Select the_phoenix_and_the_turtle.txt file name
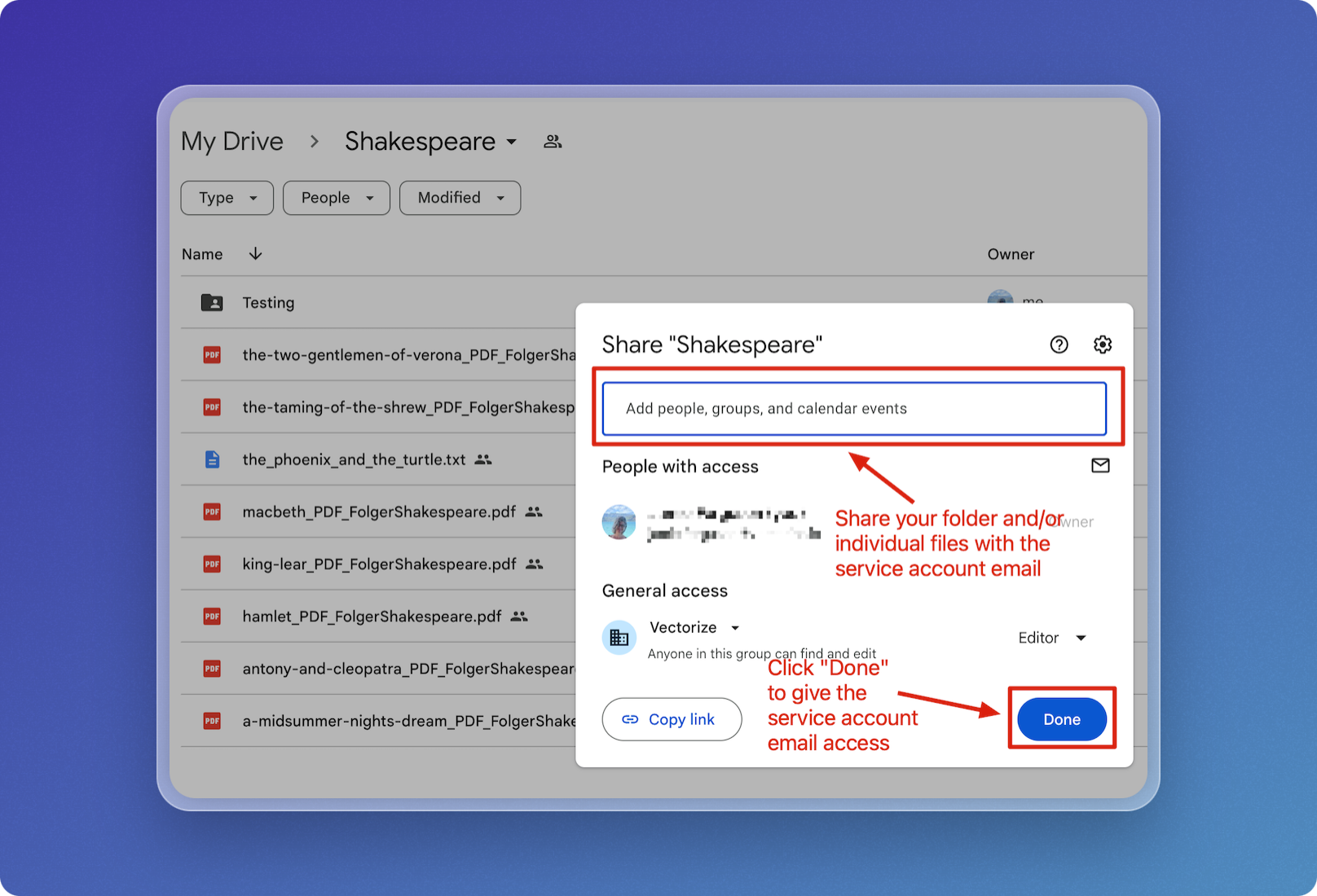 coord(354,459)
